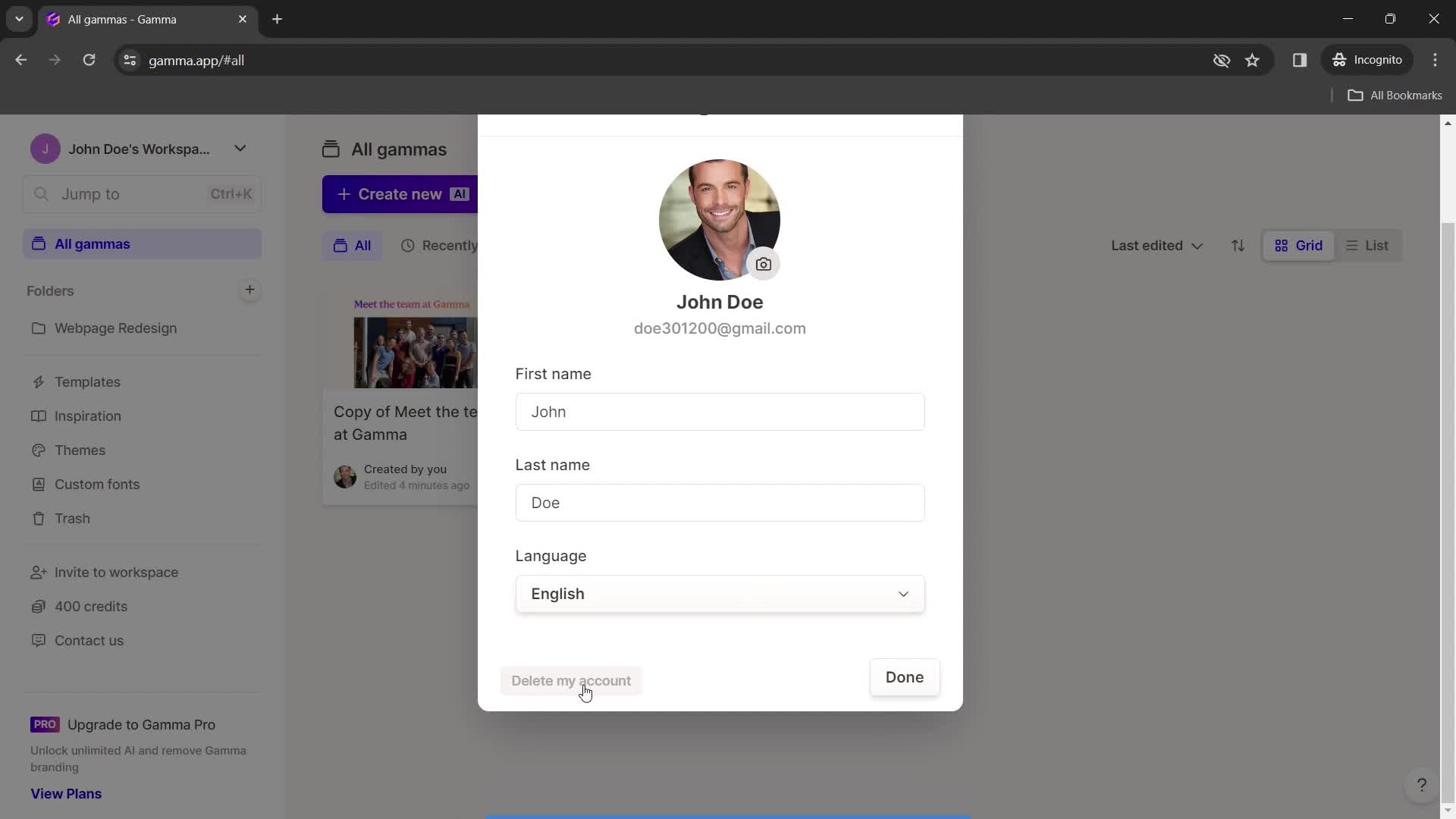Click the 400 credits link in sidebar
1456x819 pixels.
(91, 606)
